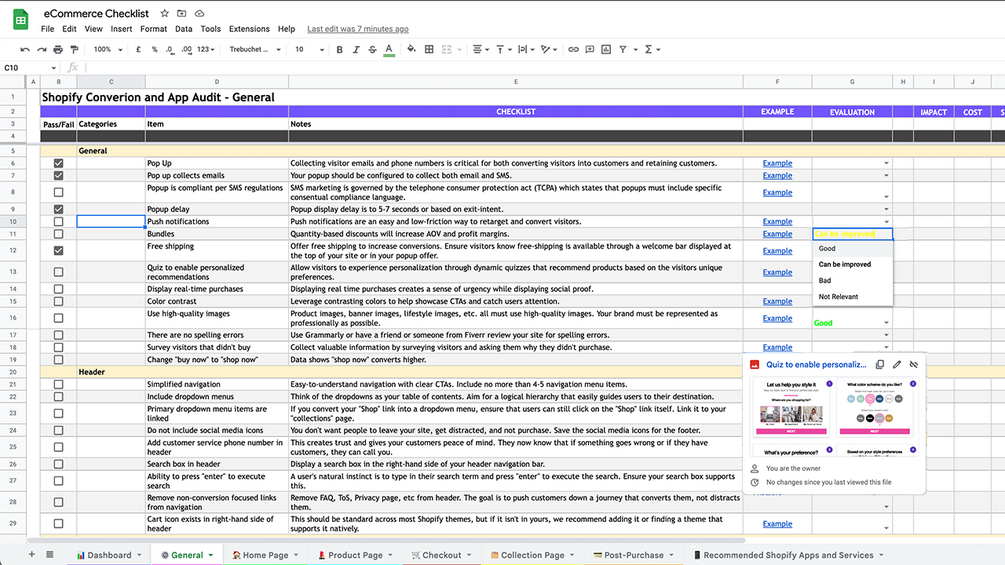Image resolution: width=1005 pixels, height=565 pixels.
Task: Format as currency with pound icon
Action: [x=138, y=49]
